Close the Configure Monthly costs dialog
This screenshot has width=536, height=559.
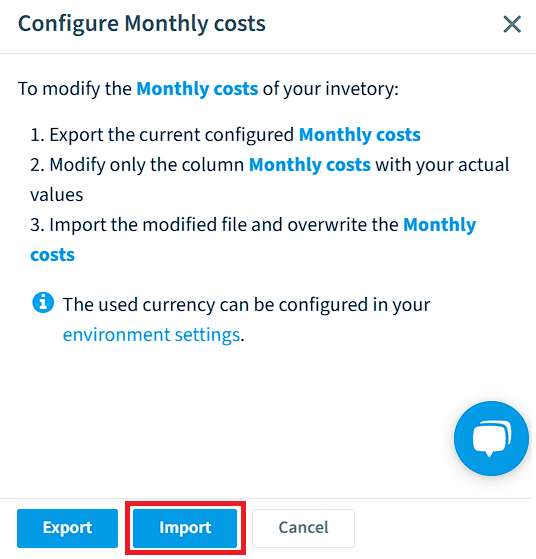512,24
